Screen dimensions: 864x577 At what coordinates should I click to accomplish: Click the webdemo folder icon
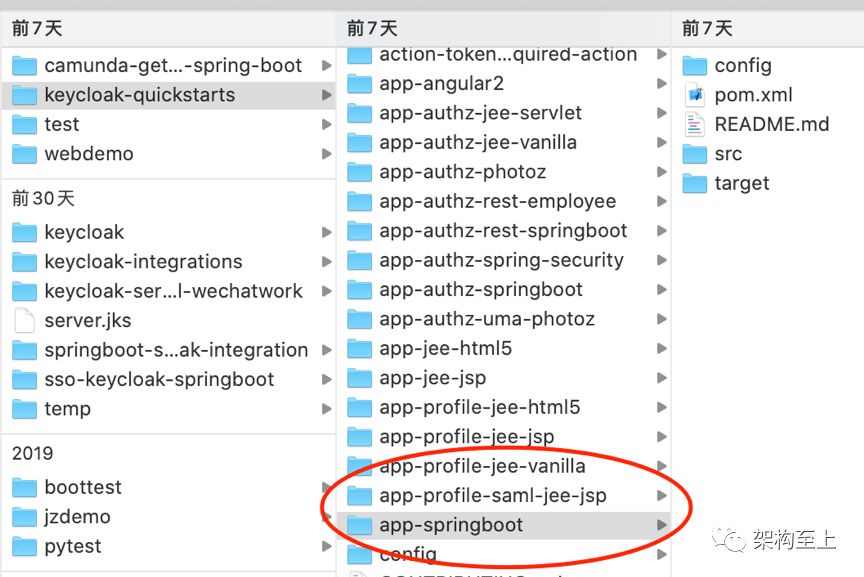click(x=24, y=154)
